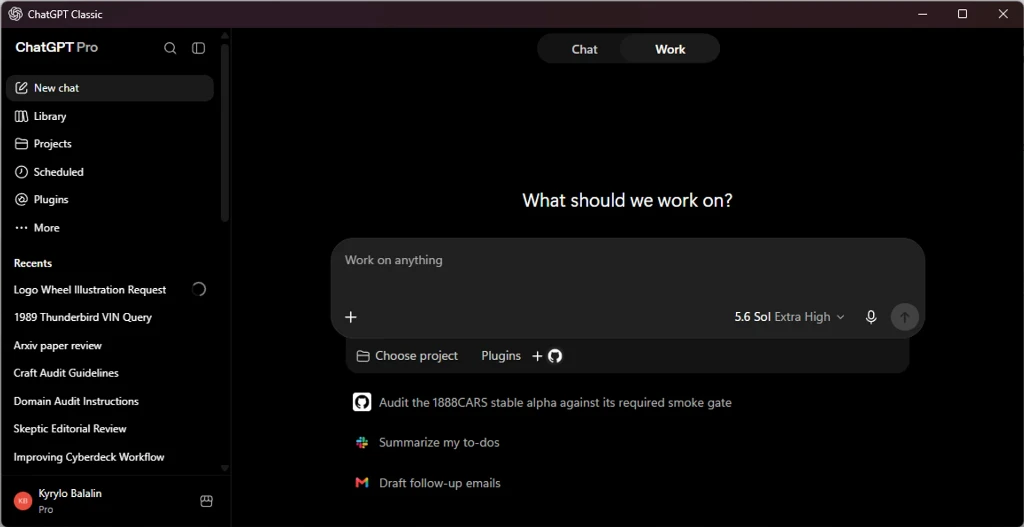Image resolution: width=1024 pixels, height=527 pixels.
Task: Select the Work mode tab
Action: point(670,49)
